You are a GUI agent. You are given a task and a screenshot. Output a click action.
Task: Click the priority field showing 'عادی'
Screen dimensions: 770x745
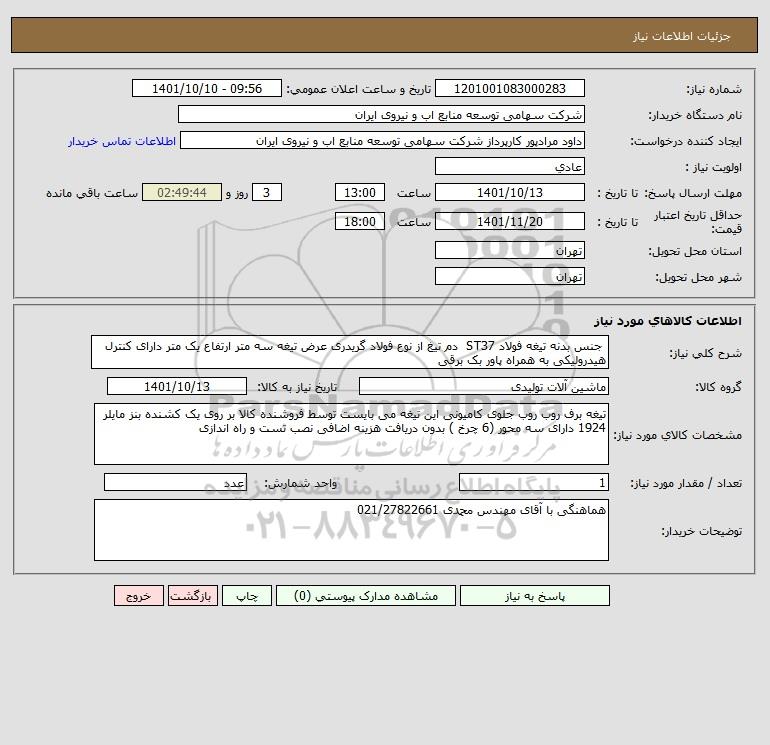click(510, 166)
